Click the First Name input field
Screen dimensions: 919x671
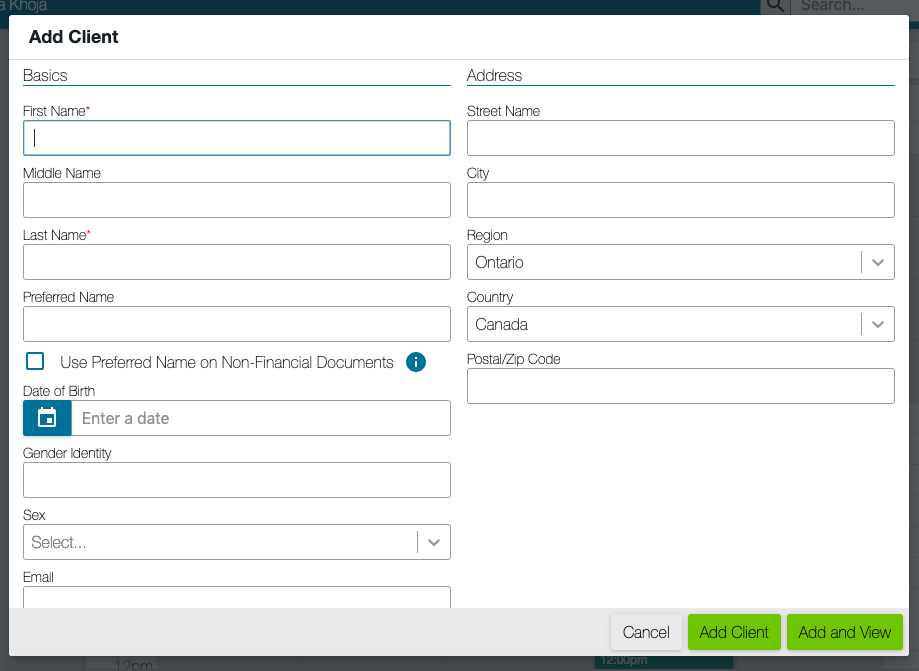click(x=236, y=137)
